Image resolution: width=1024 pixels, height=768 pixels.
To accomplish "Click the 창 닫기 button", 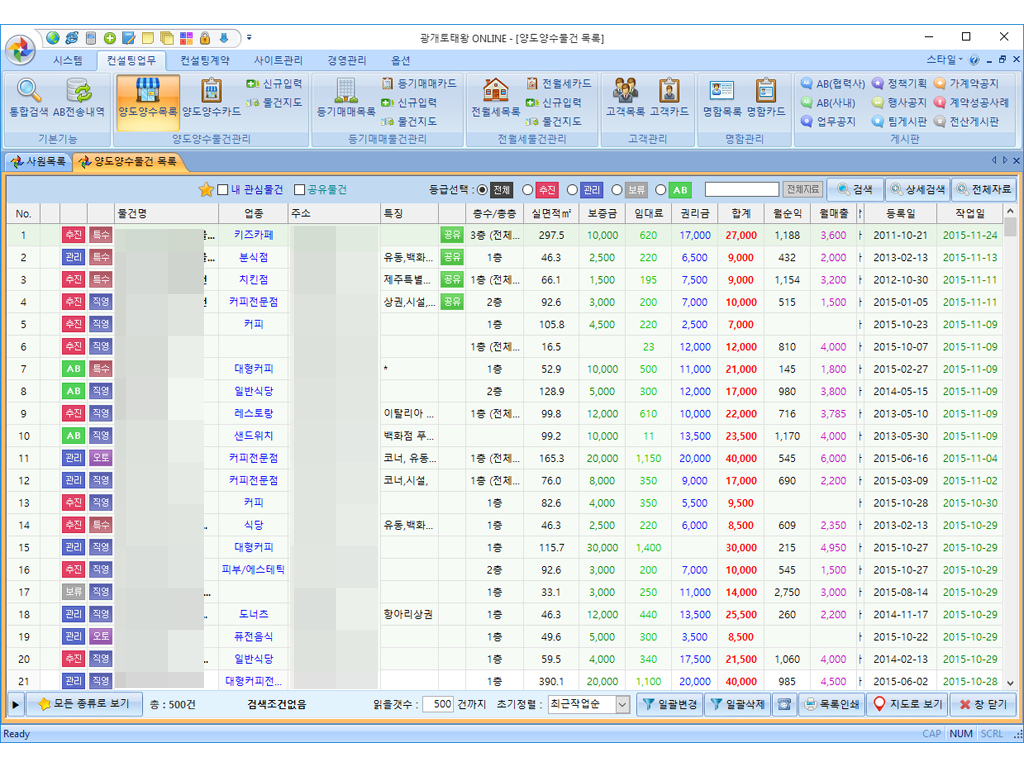I will pyautogui.click(x=984, y=704).
